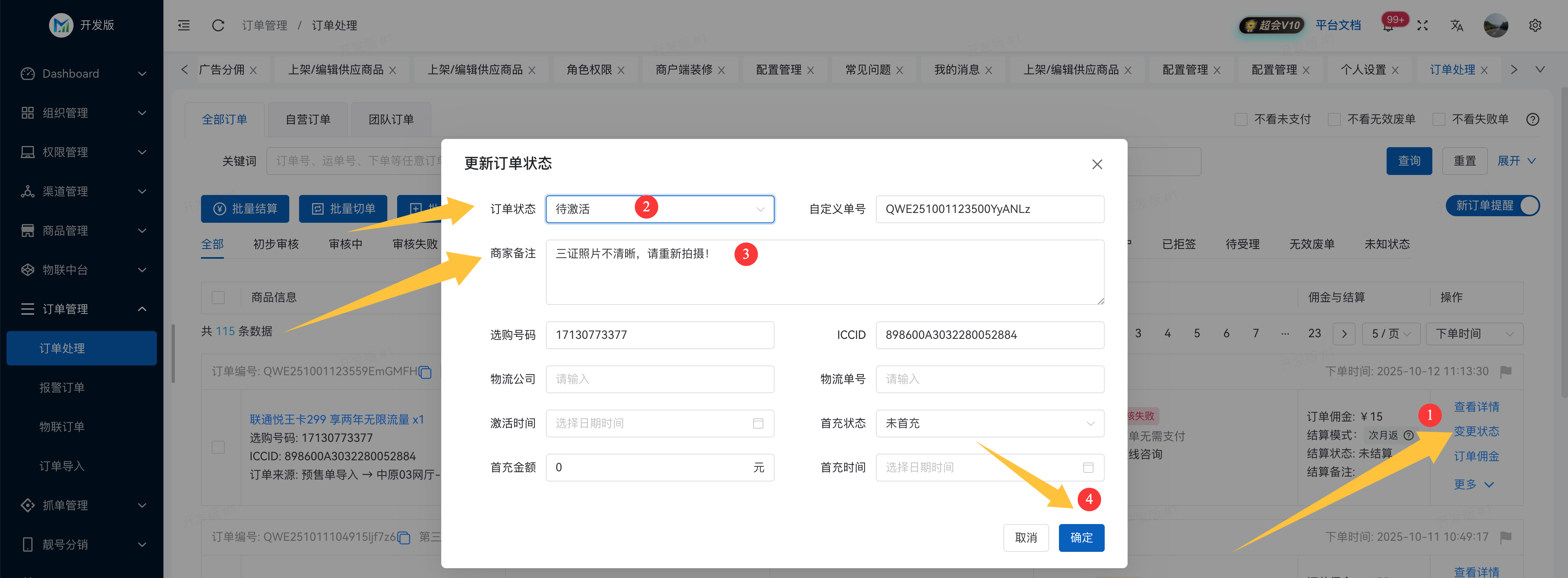1568x578 pixels.
Task: Collapse the sidebar with menu fold icon
Action: coord(184,26)
